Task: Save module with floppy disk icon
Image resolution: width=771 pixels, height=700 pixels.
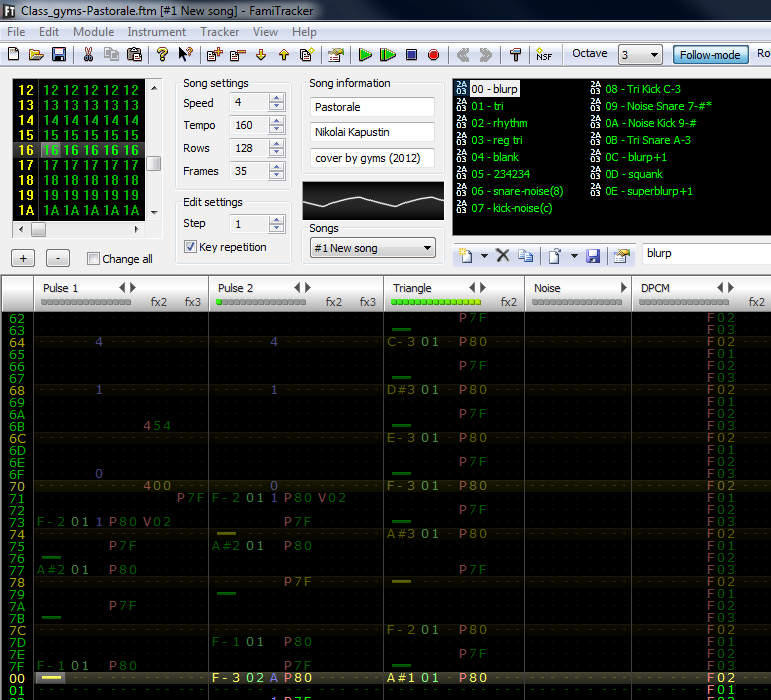Action: point(59,55)
